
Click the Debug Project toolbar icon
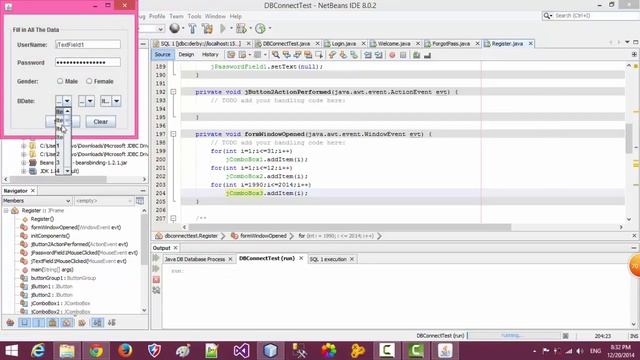click(x=241, y=28)
